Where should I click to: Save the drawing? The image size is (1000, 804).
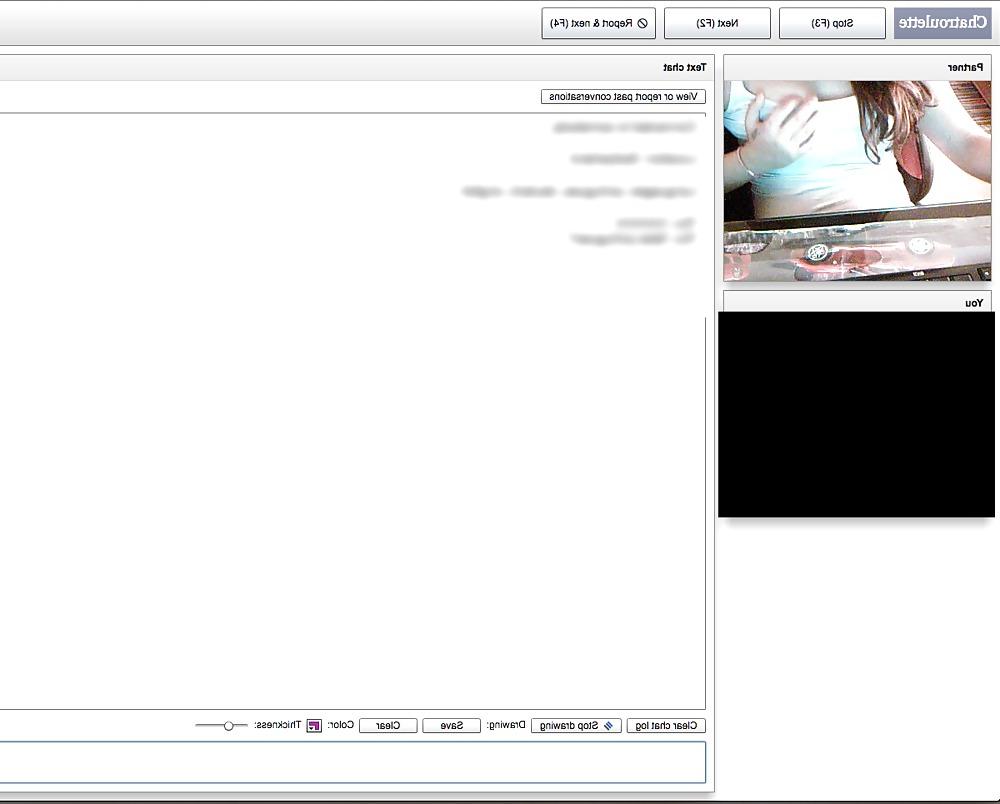click(x=452, y=726)
